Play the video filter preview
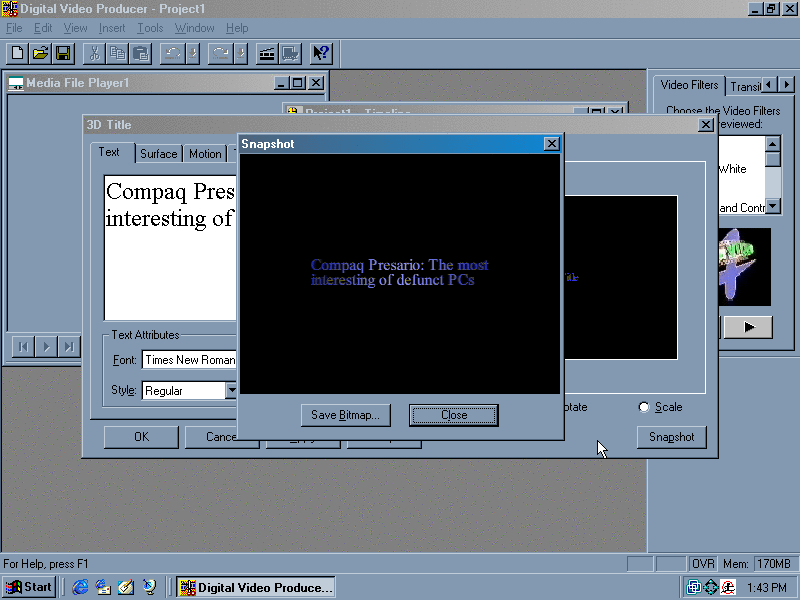Image resolution: width=800 pixels, height=600 pixels. [748, 327]
